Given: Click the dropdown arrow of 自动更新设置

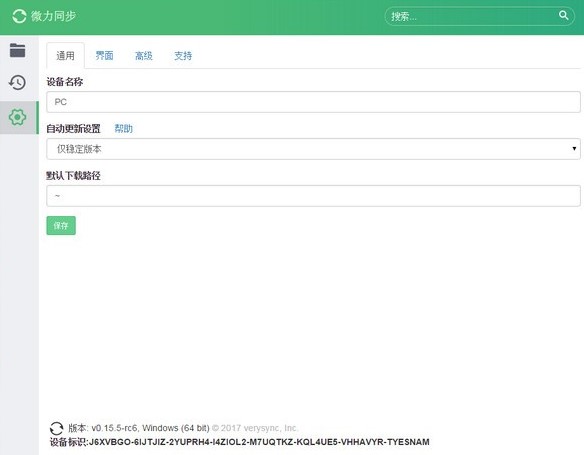Looking at the screenshot, I should 574,149.
